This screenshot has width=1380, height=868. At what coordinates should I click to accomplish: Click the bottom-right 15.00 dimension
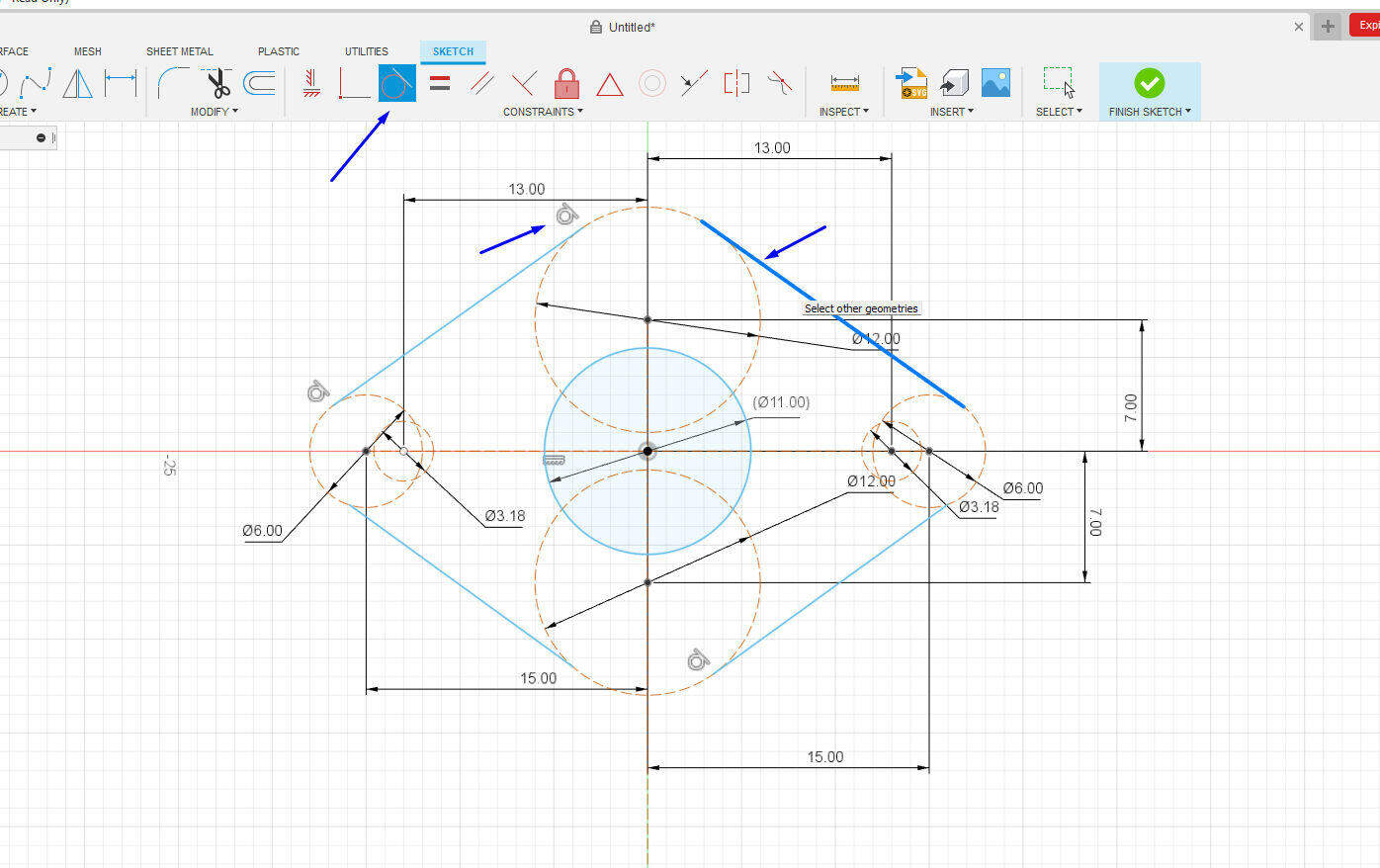[x=825, y=757]
